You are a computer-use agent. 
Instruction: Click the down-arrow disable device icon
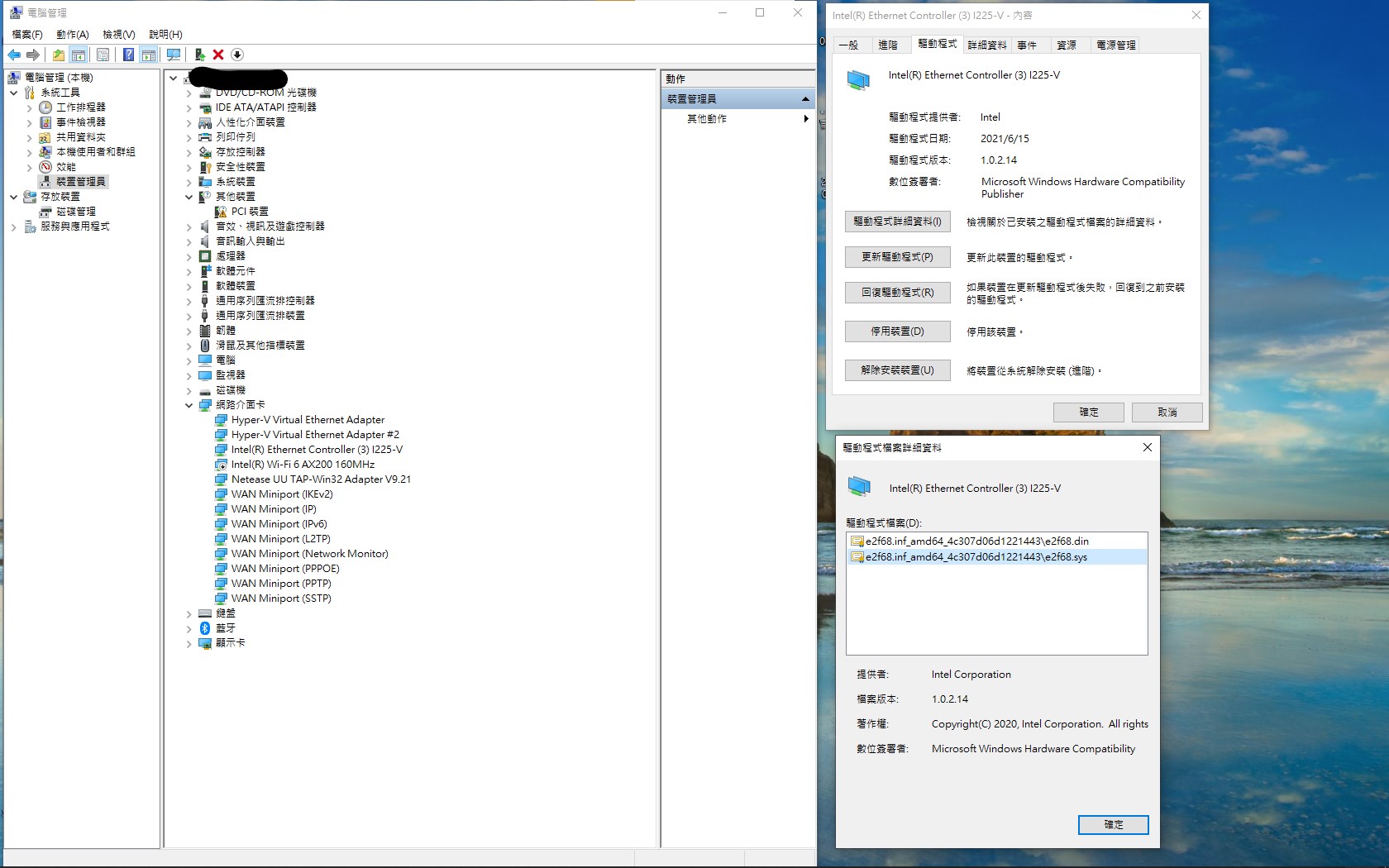pyautogui.click(x=237, y=55)
